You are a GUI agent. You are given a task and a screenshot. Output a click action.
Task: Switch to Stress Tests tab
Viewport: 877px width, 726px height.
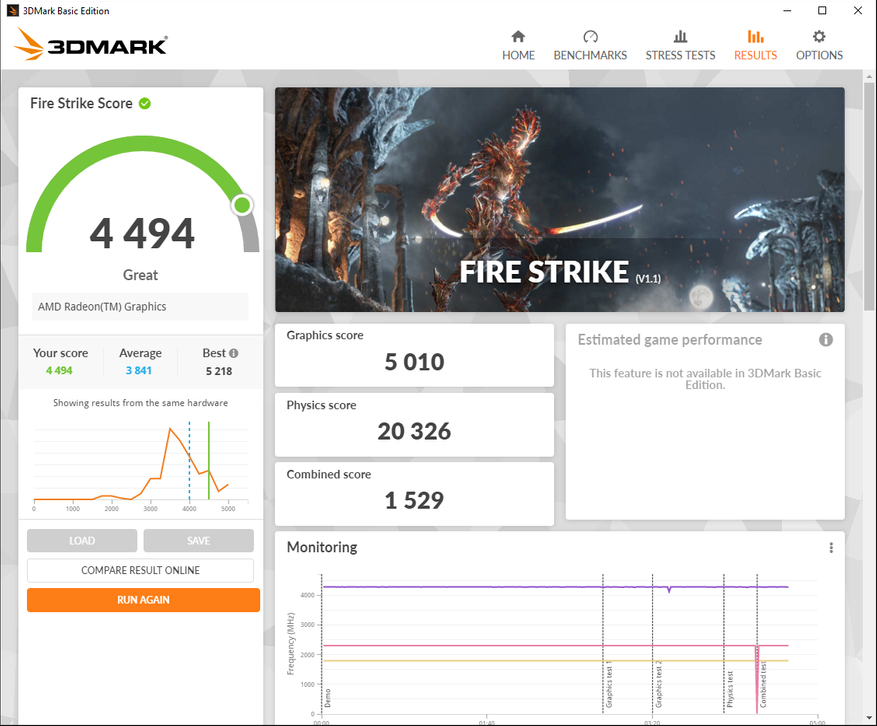pos(680,45)
